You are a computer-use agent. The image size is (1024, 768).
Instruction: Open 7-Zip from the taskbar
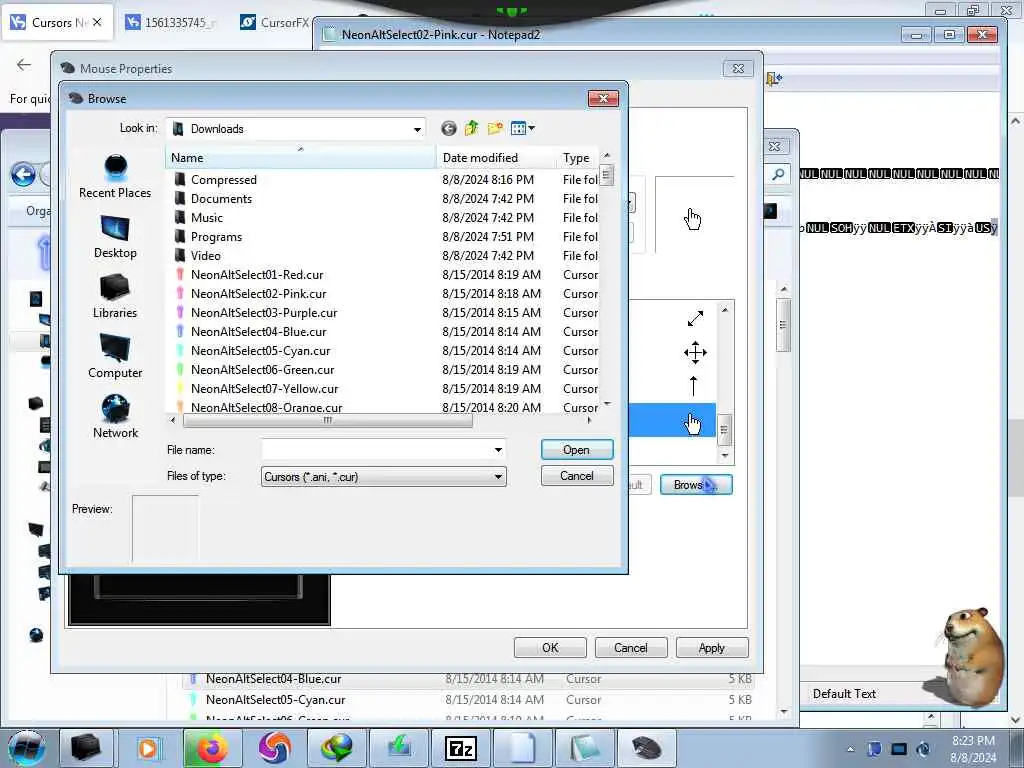coord(460,748)
